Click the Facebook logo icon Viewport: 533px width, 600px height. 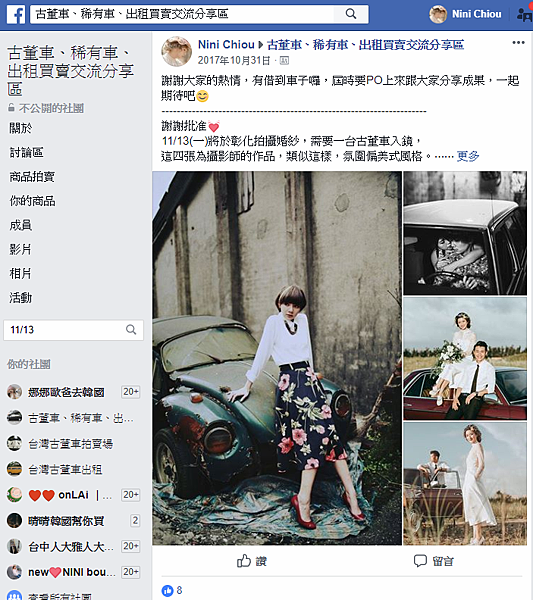tap(16, 15)
